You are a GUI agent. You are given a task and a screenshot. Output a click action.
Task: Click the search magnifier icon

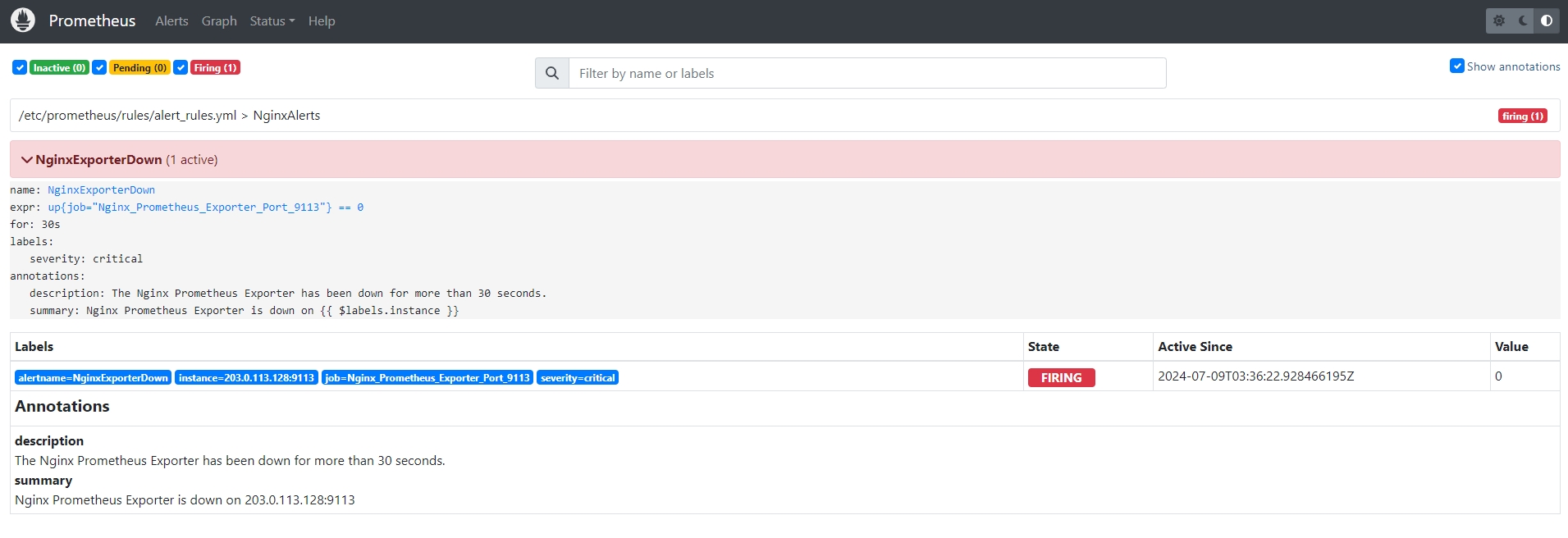[x=552, y=73]
